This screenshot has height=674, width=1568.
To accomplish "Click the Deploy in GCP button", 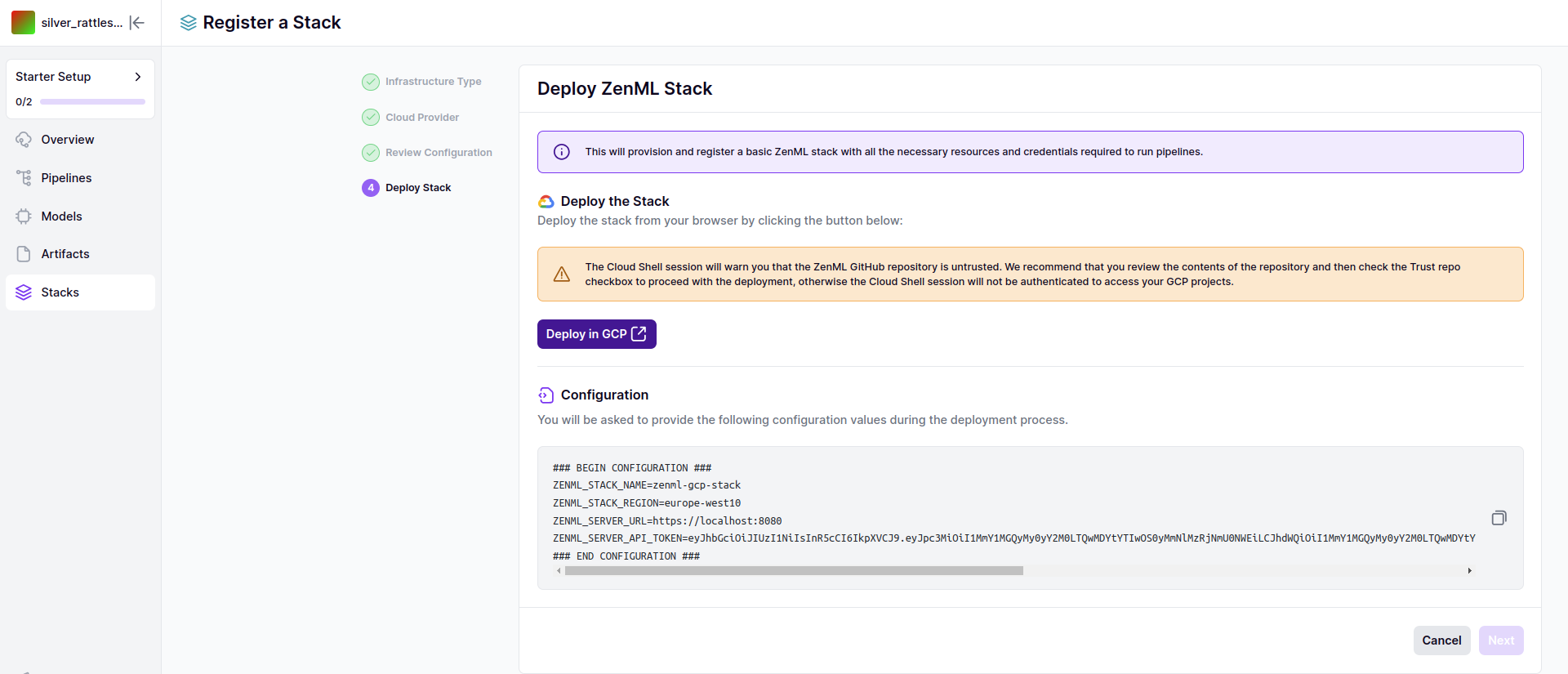I will coord(597,334).
